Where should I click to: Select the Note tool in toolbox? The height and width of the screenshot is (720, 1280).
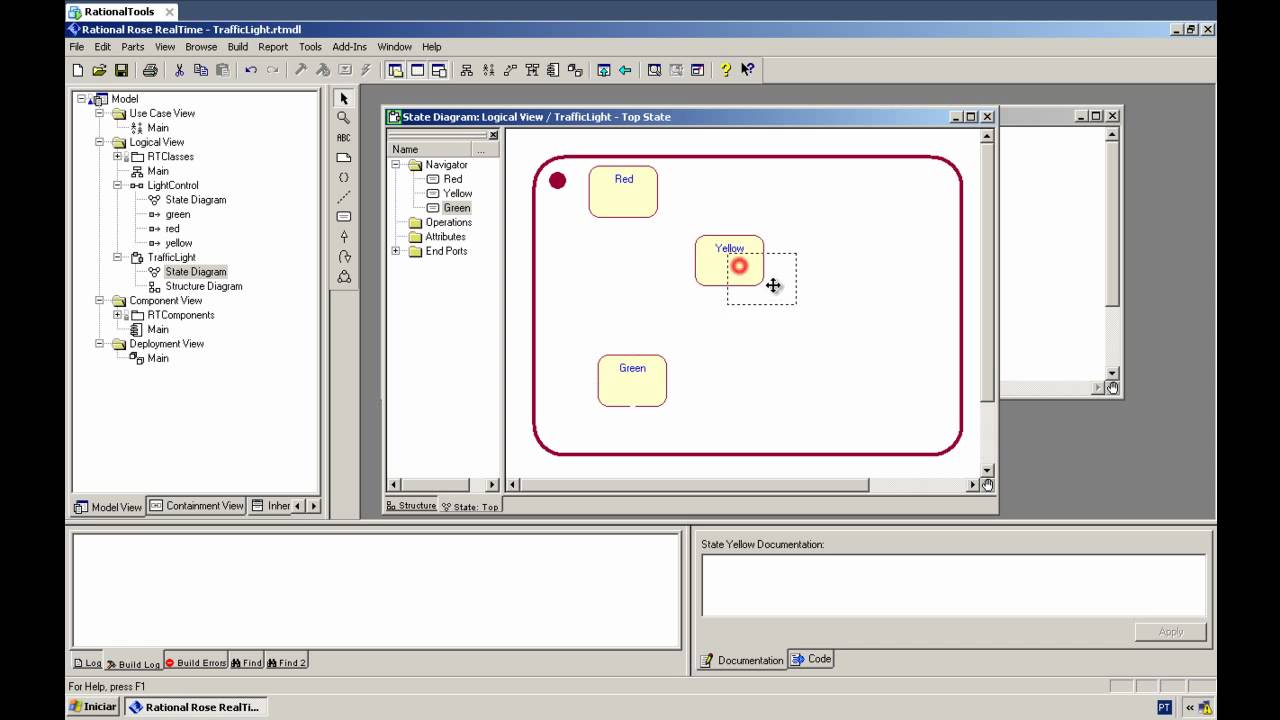[x=343, y=158]
